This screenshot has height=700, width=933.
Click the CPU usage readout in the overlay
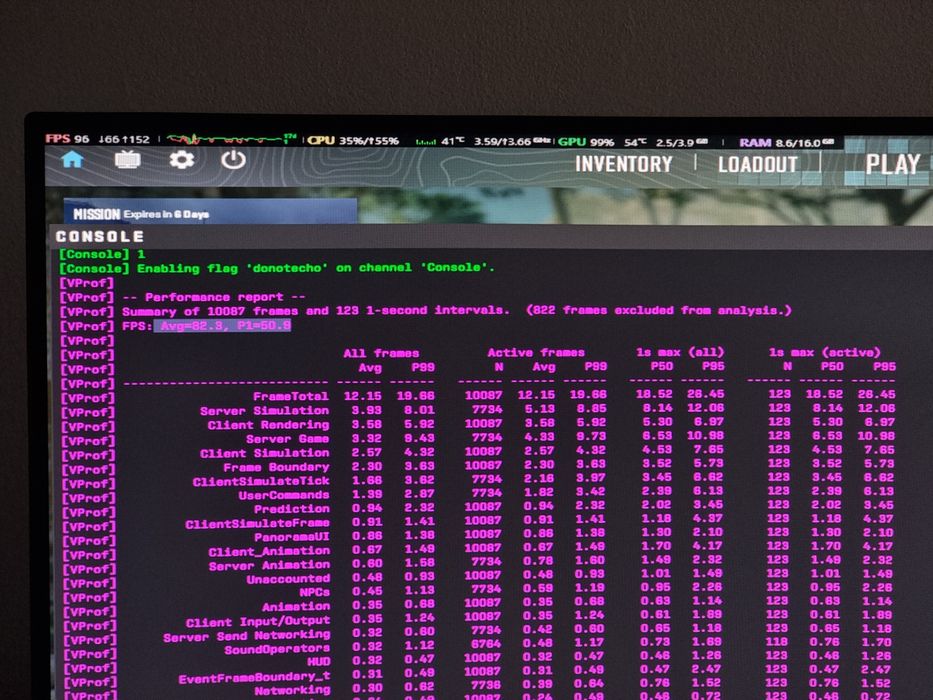point(353,140)
